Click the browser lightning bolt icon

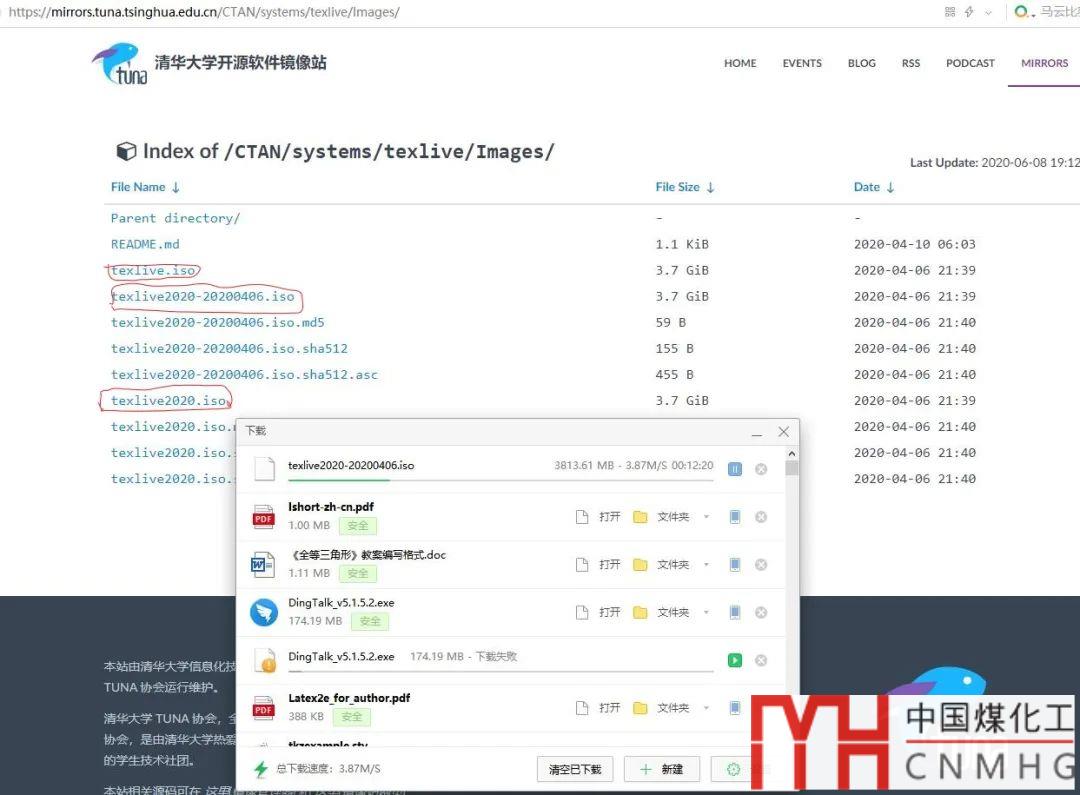[x=969, y=12]
